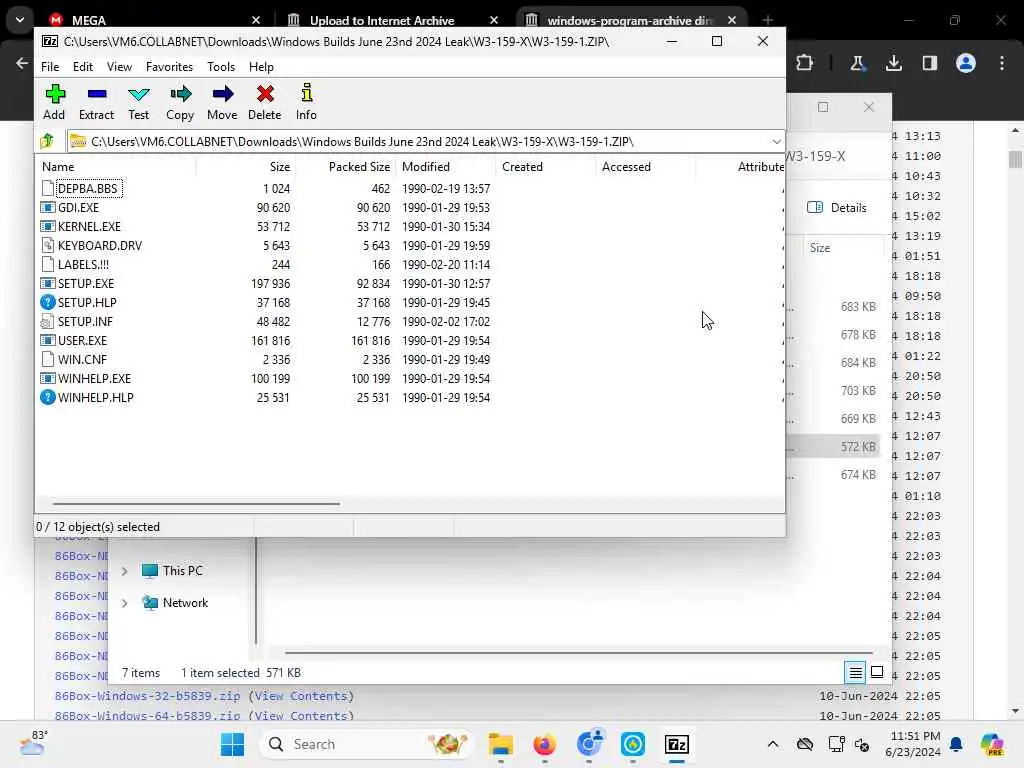The width and height of the screenshot is (1024, 768).
Task: Click the red Delete icon
Action: pos(264,102)
